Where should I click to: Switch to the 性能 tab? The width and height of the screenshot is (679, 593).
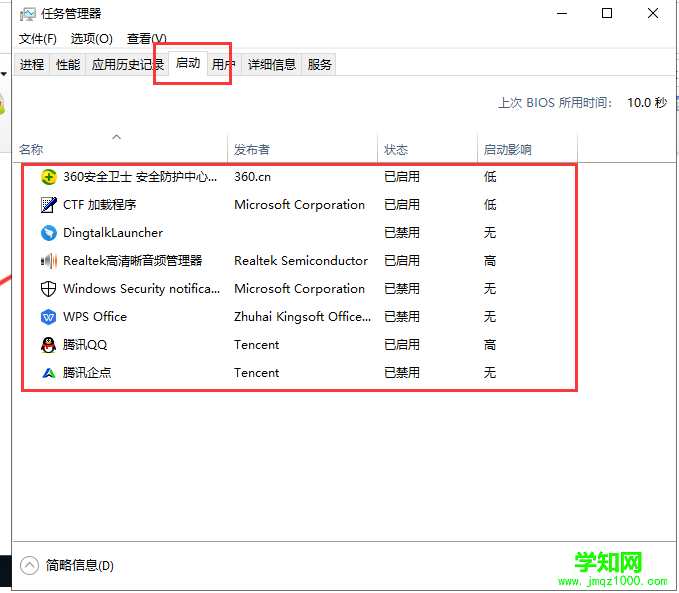tap(68, 65)
